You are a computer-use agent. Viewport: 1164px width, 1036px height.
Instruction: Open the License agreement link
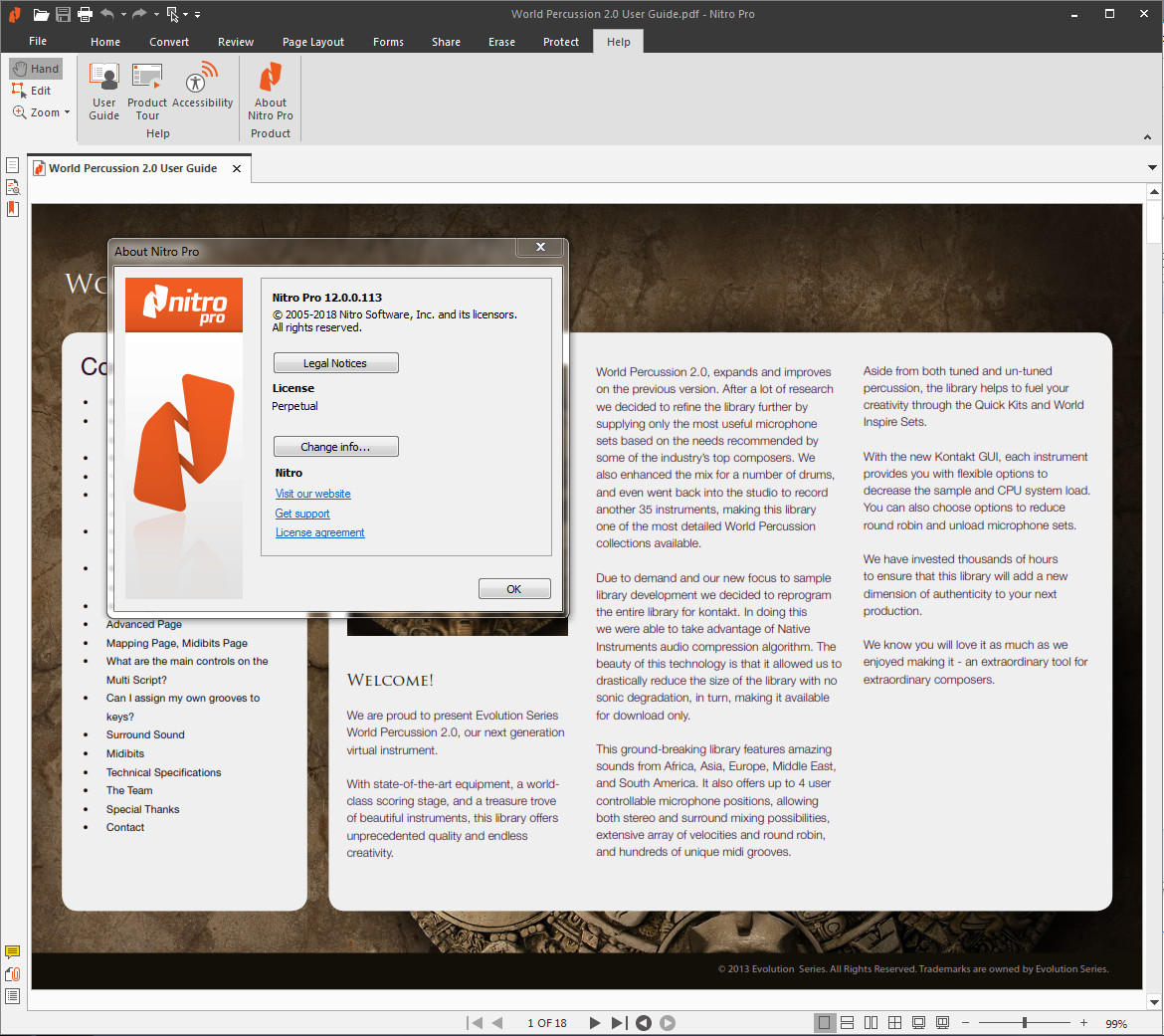(x=320, y=532)
